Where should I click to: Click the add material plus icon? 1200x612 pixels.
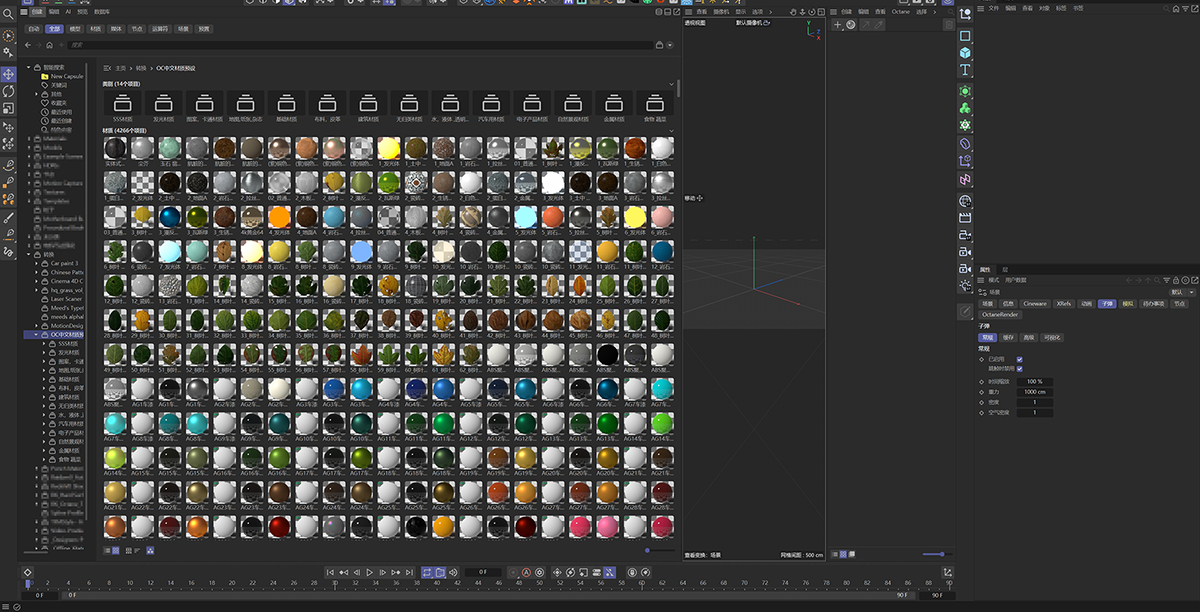tap(838, 25)
